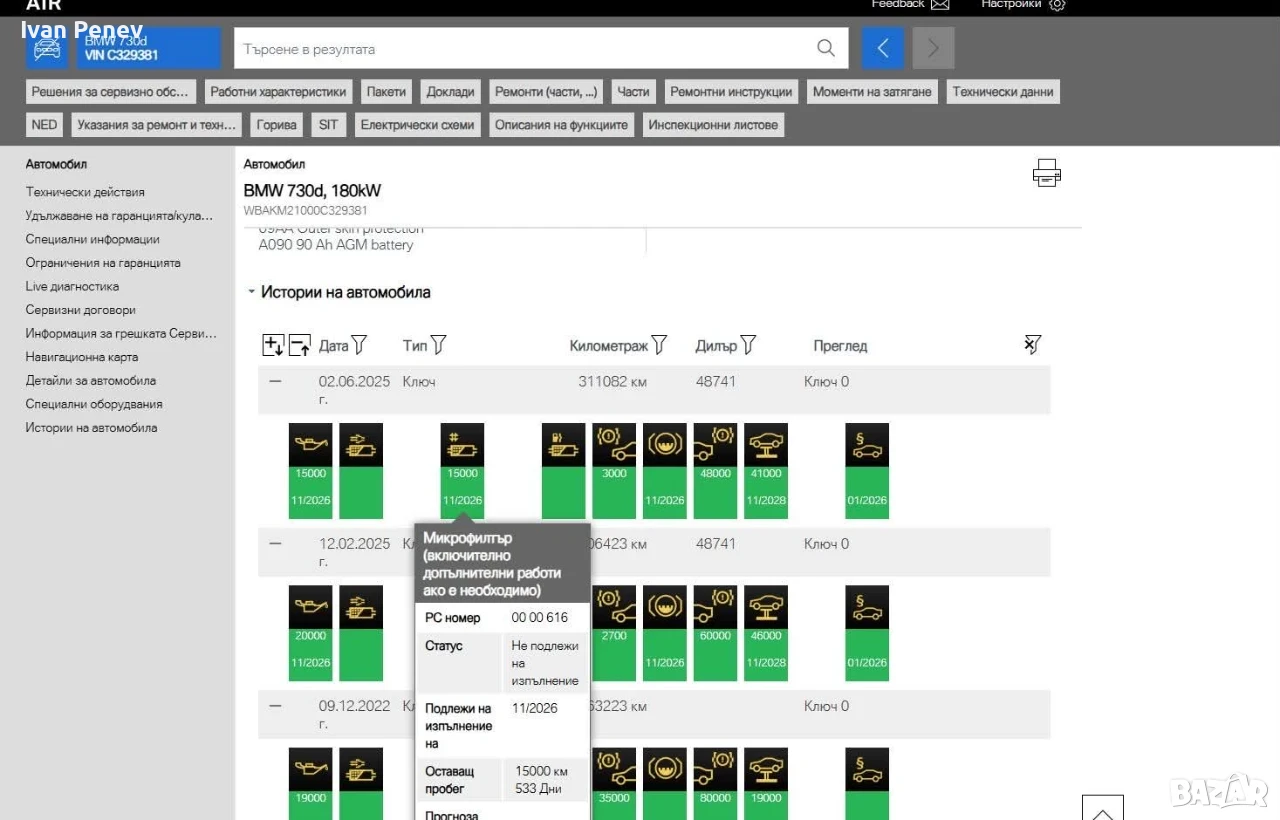
Task: Open Ремонтни инструкции tab
Action: coord(731,92)
